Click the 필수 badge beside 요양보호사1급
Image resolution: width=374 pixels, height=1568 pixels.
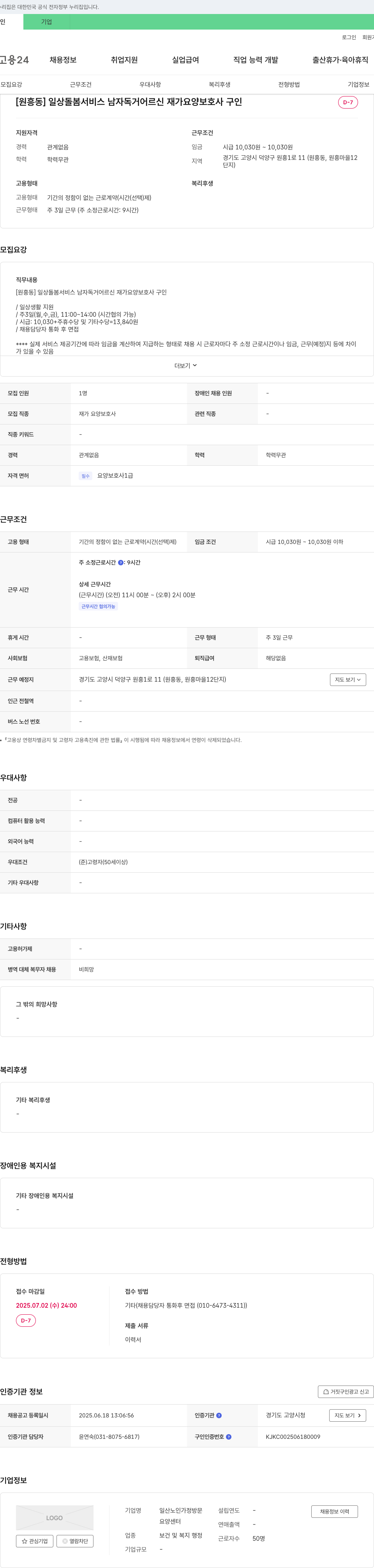point(85,476)
